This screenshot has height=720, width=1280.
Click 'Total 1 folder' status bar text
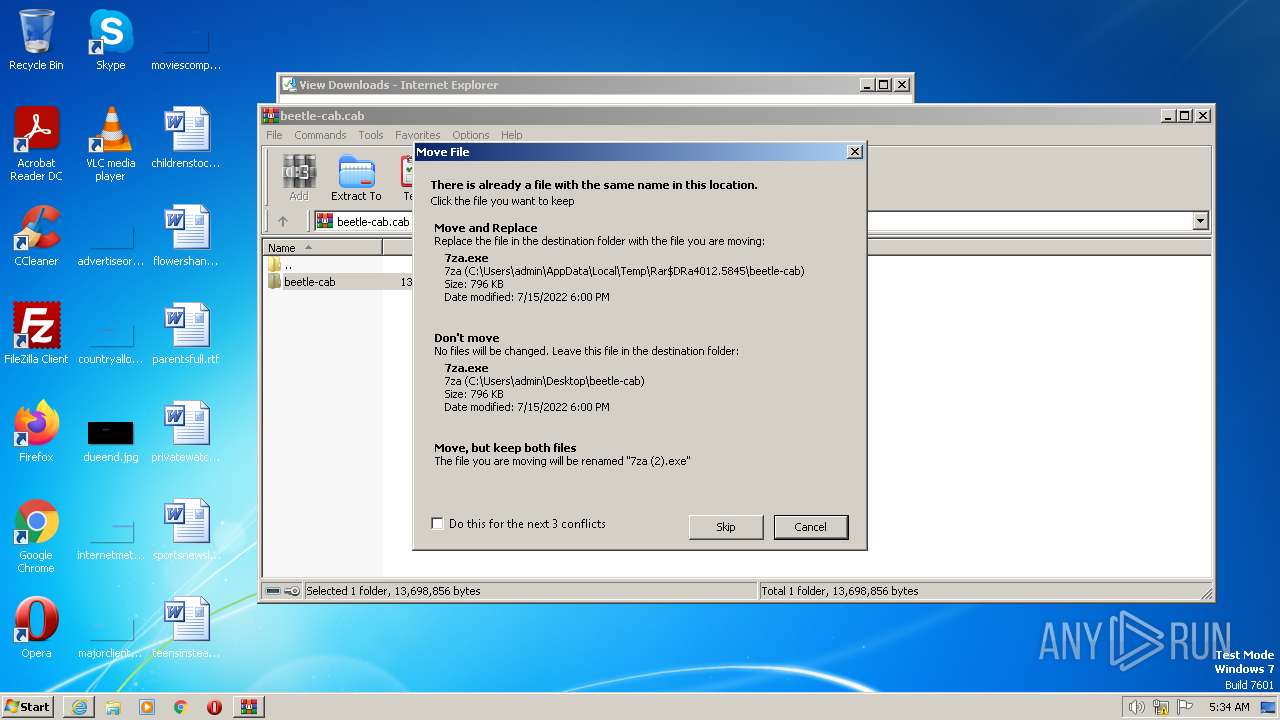pyautogui.click(x=840, y=591)
